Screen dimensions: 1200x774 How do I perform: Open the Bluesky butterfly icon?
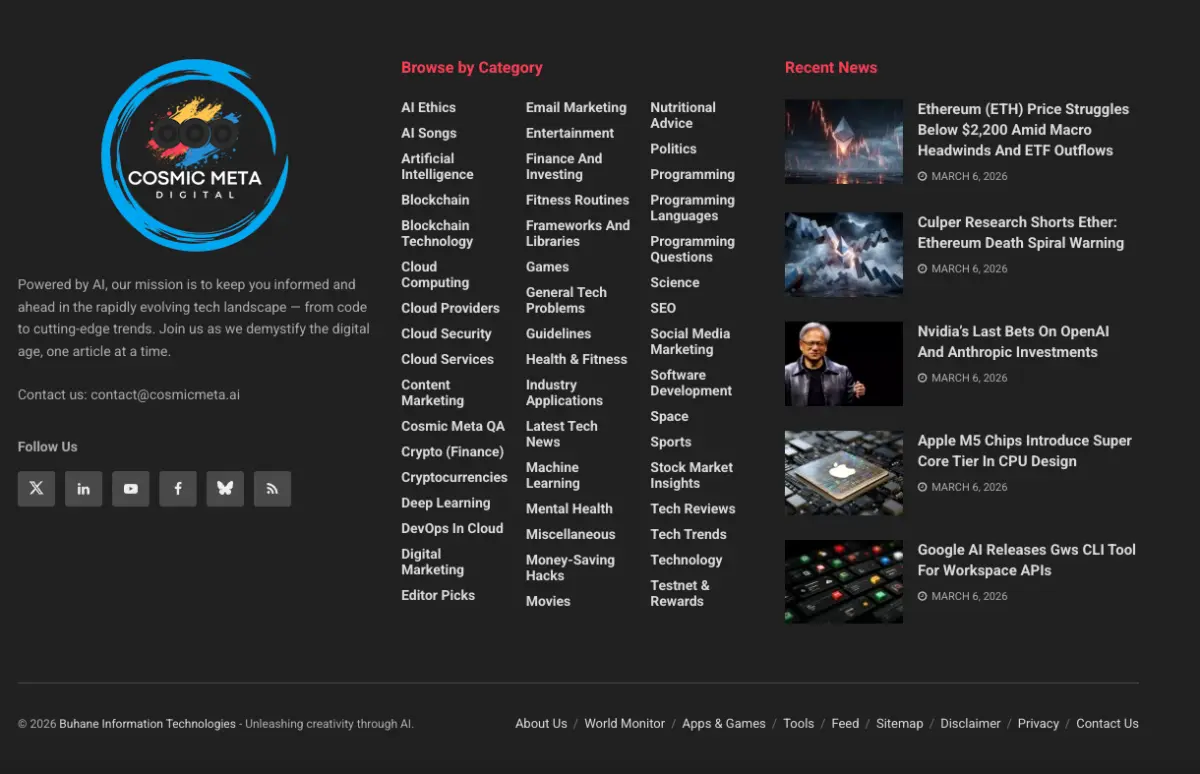tap(224, 488)
